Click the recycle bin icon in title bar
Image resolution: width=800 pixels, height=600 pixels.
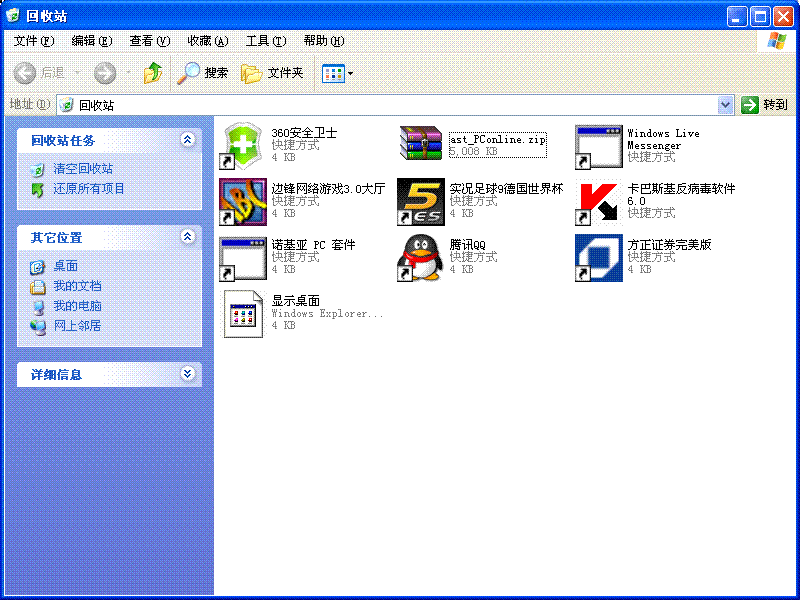tap(13, 15)
